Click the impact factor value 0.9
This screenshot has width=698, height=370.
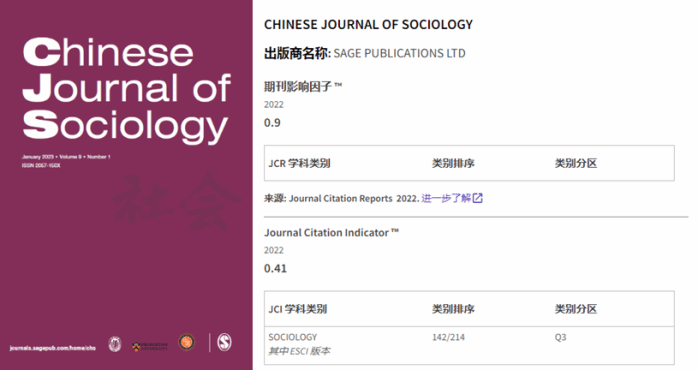[272, 122]
